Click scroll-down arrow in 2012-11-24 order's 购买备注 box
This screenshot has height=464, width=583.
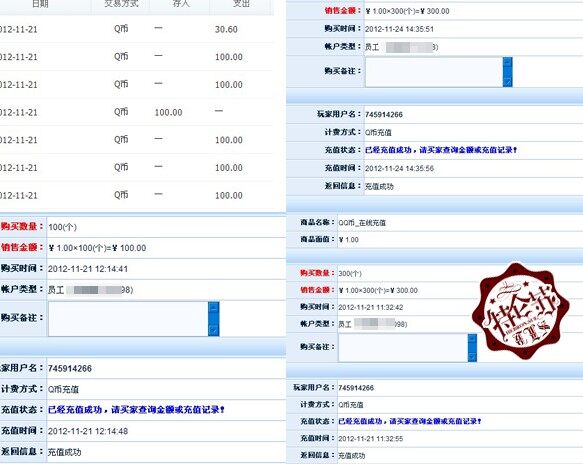pos(508,81)
